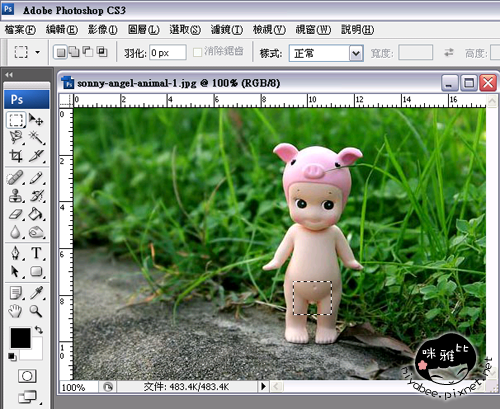
Task: Select the Zoom tool
Action: [36, 311]
